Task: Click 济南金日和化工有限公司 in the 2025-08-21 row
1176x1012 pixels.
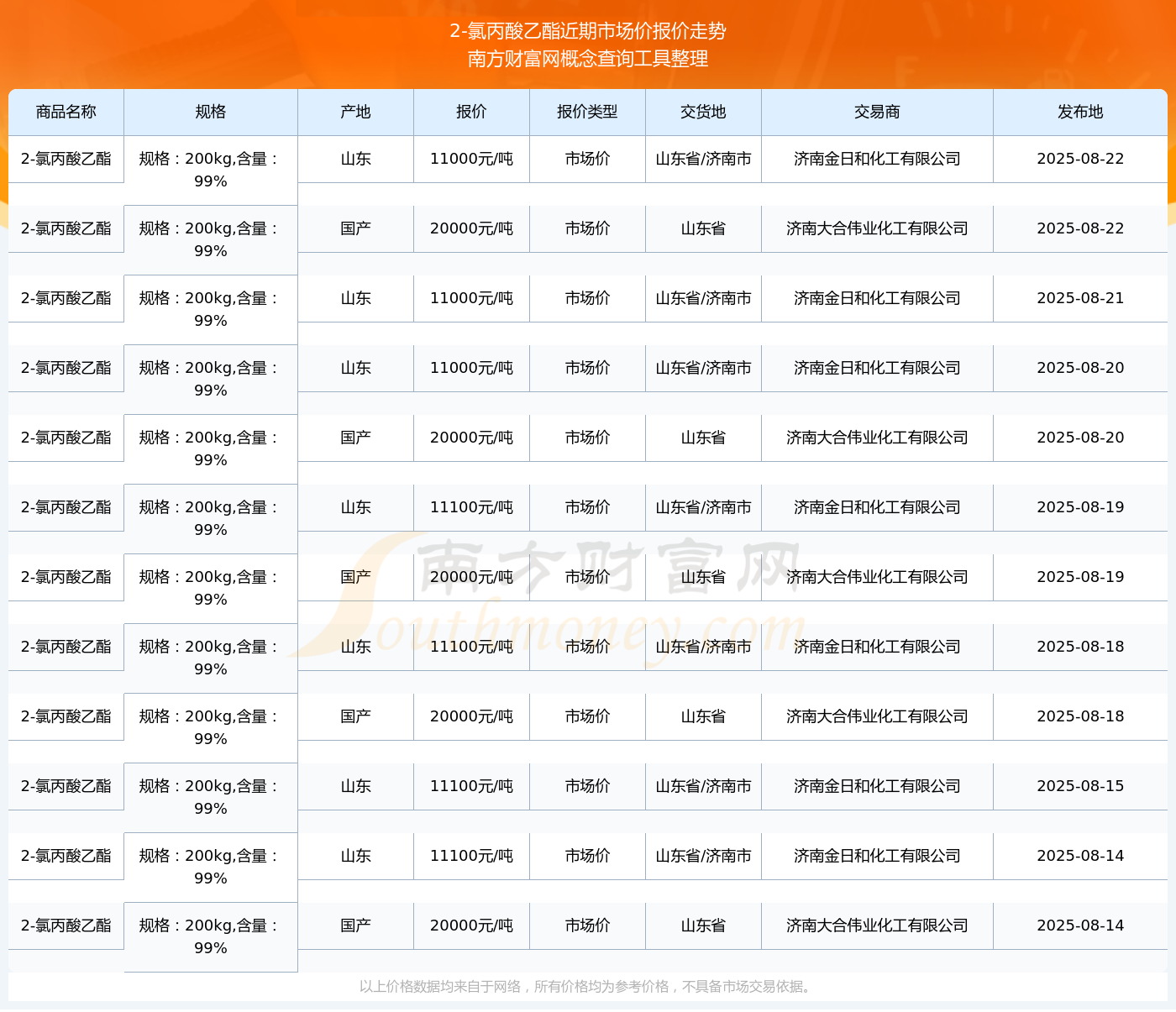Action: [x=877, y=298]
